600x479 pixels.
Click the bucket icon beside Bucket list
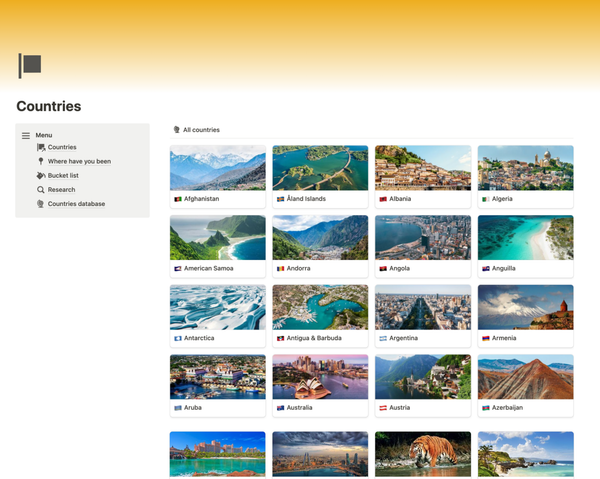pyautogui.click(x=41, y=175)
